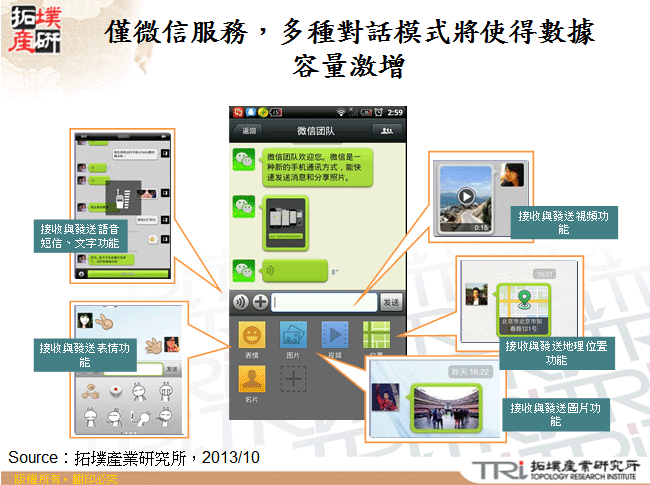Play the 0:15 coastal road video
This screenshot has height=485, width=650.
point(465,196)
